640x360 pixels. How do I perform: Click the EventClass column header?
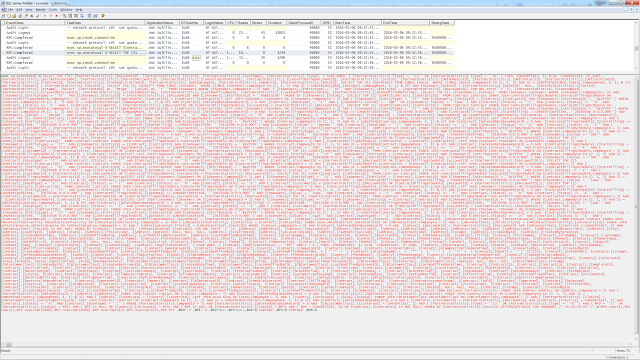point(34,23)
